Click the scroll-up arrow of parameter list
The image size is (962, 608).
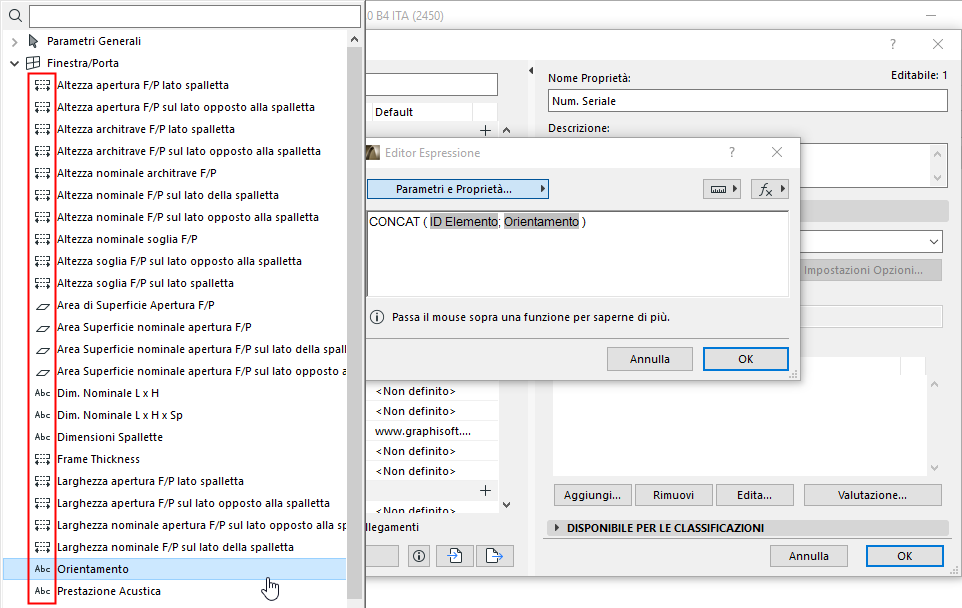(x=354, y=39)
